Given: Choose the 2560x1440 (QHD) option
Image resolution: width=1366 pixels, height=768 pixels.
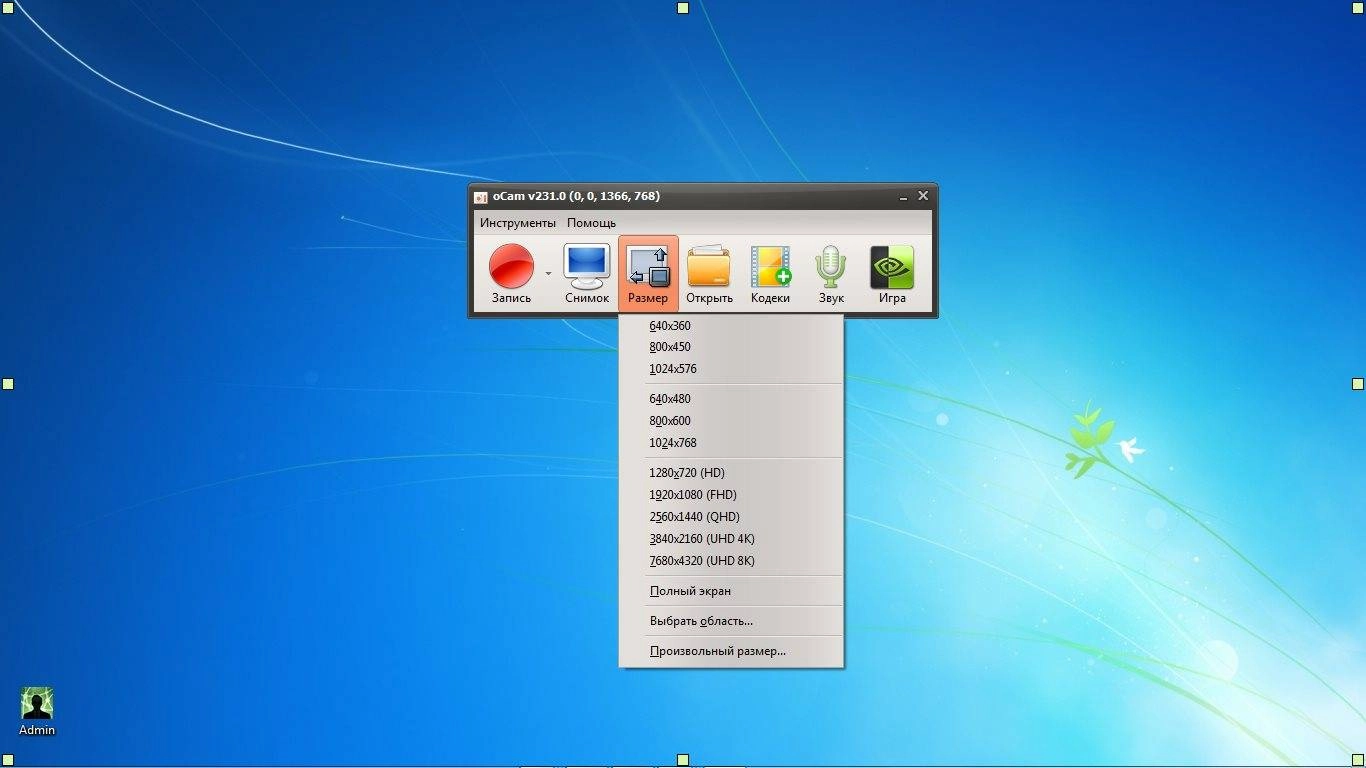Looking at the screenshot, I should pos(731,517).
